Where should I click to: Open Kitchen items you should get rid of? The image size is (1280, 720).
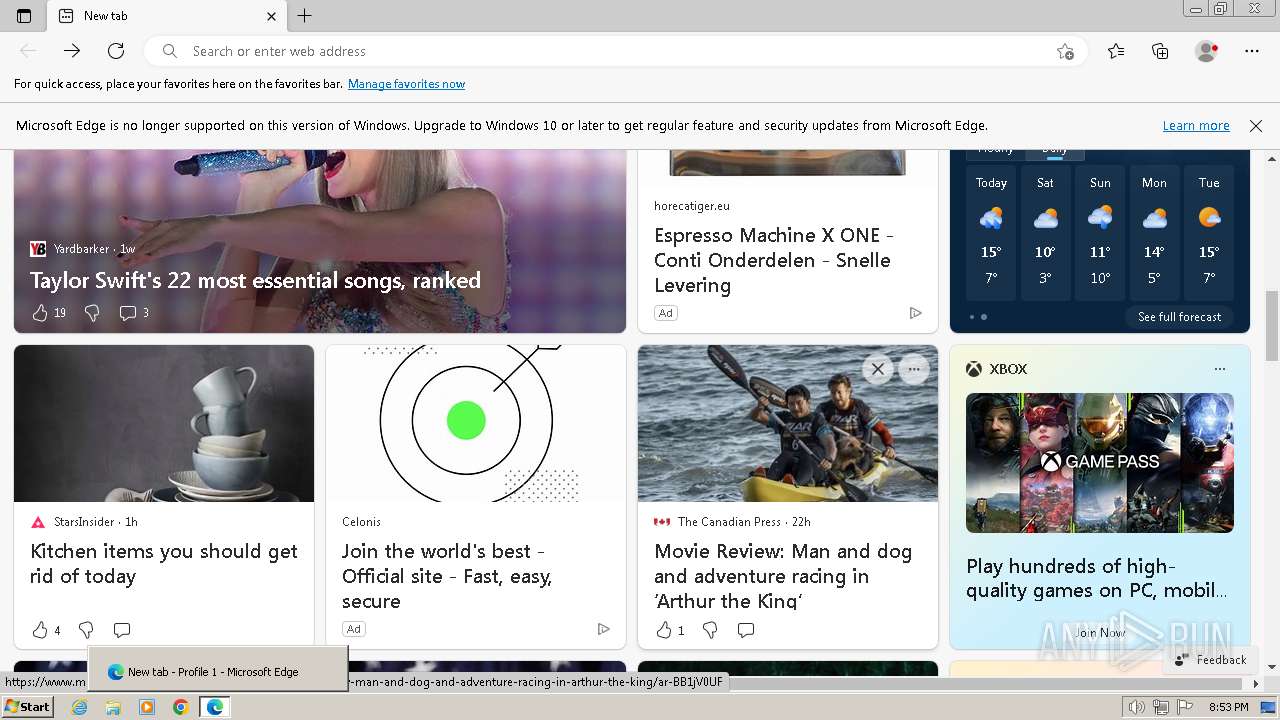[x=164, y=564]
